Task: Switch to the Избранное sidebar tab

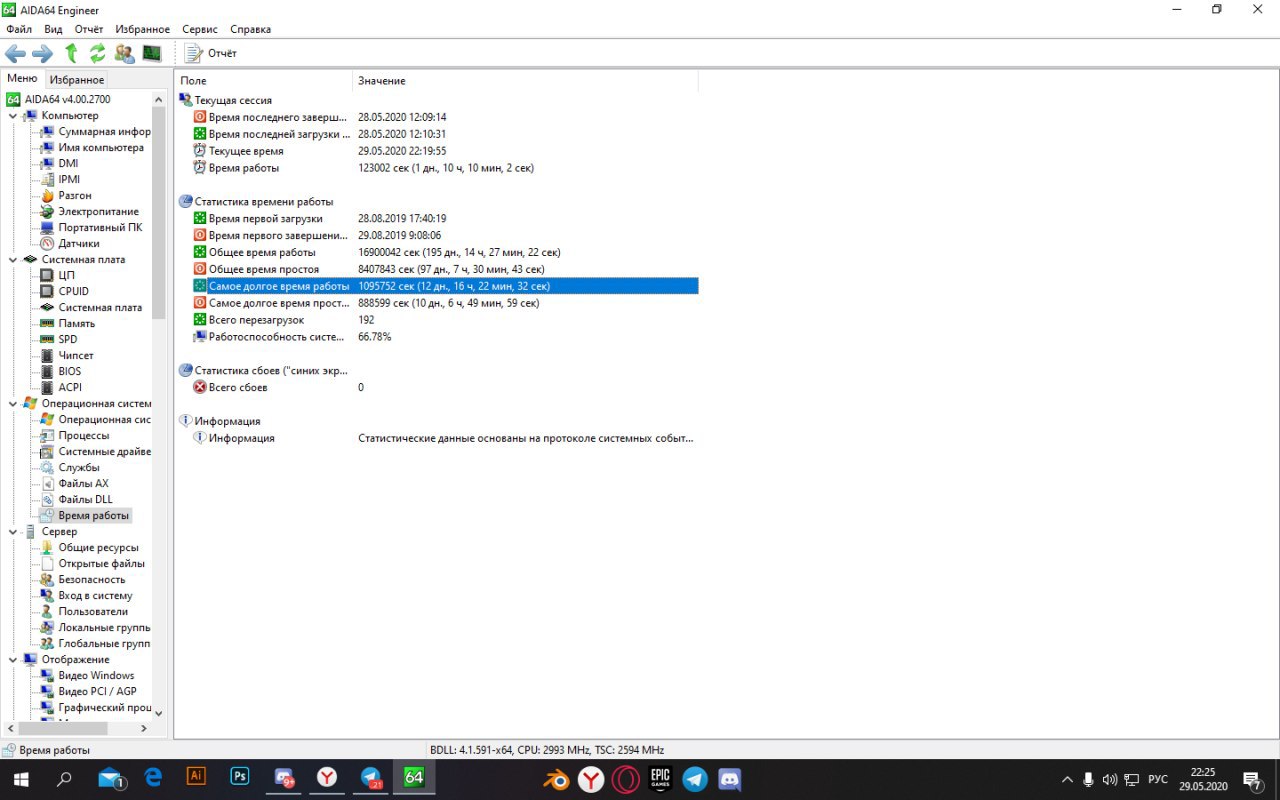Action: point(77,80)
